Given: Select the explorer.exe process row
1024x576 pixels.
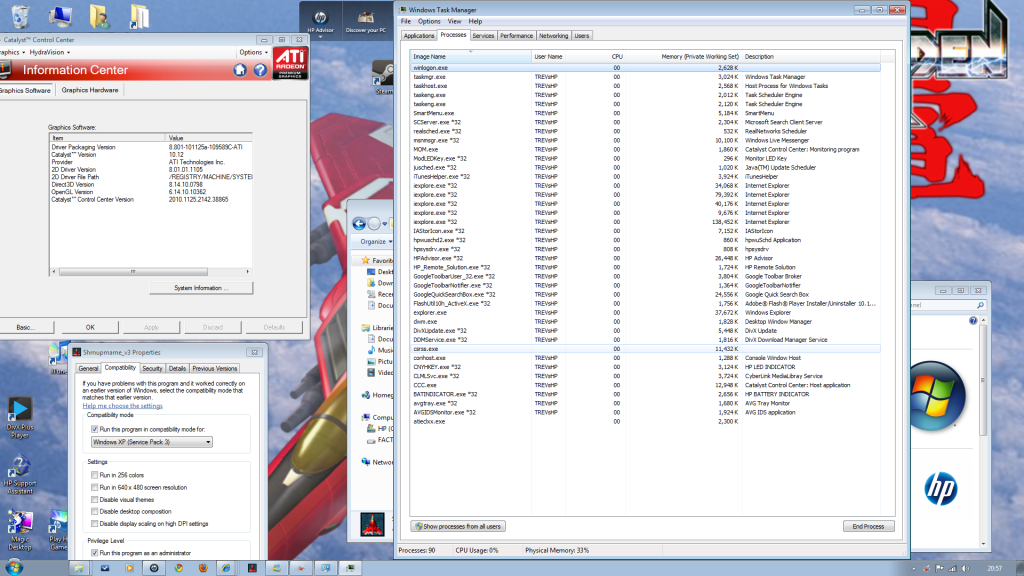Looking at the screenshot, I should point(645,313).
